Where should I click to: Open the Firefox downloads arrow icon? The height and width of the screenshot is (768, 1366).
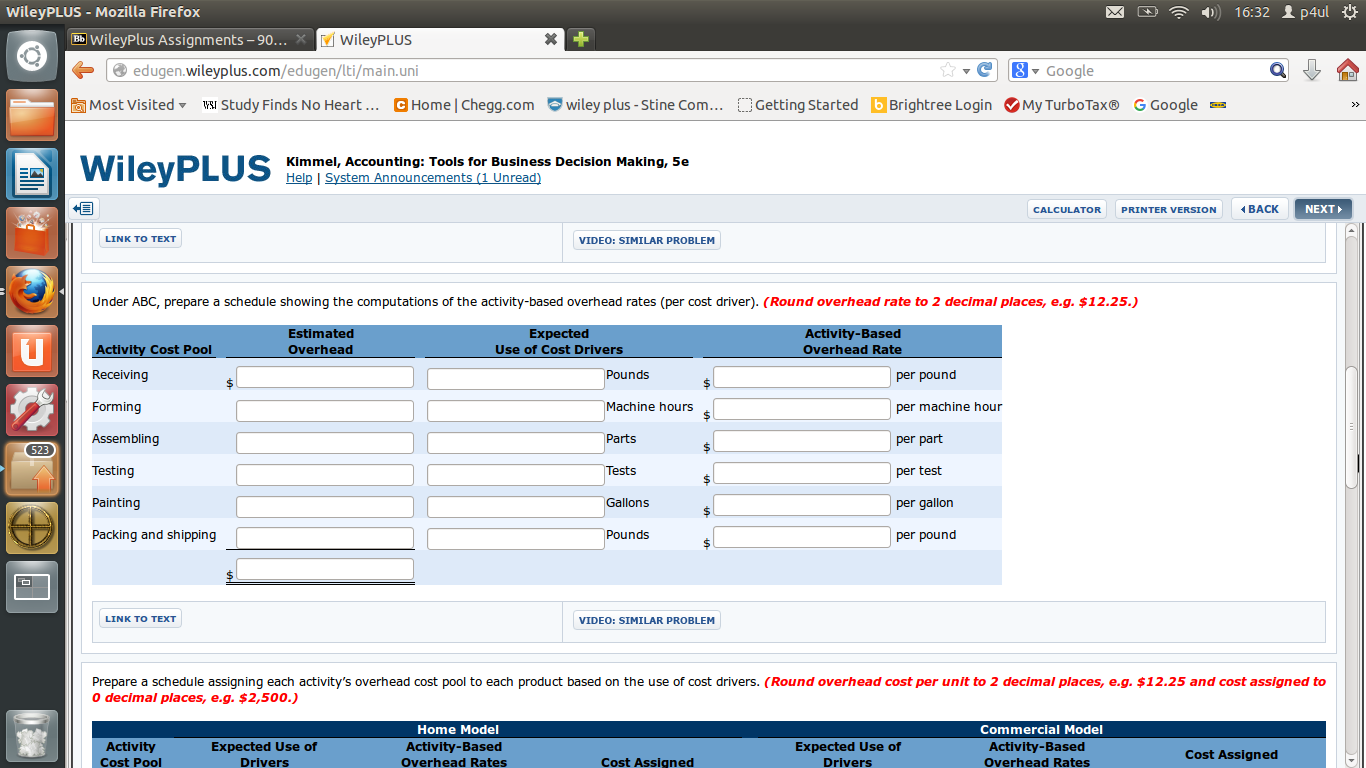tap(1312, 71)
